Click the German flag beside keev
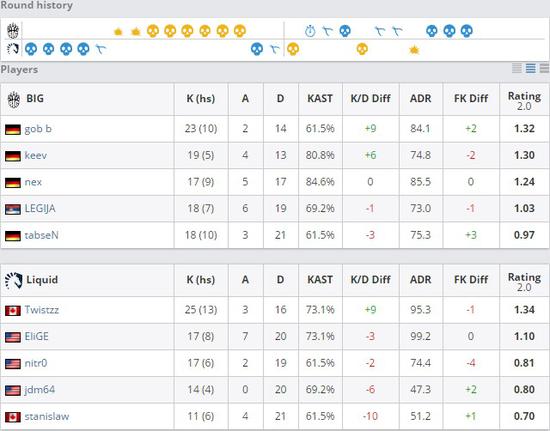The image size is (550, 431). pyautogui.click(x=13, y=156)
